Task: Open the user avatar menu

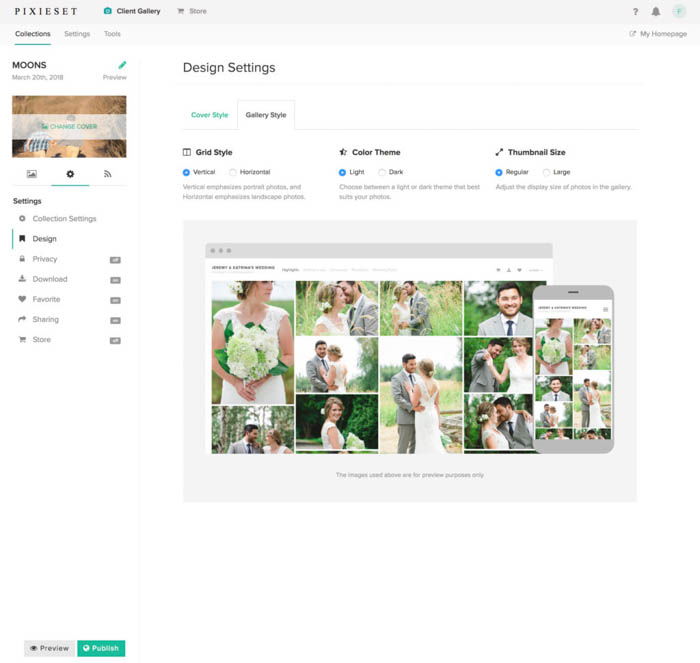Action: [679, 12]
